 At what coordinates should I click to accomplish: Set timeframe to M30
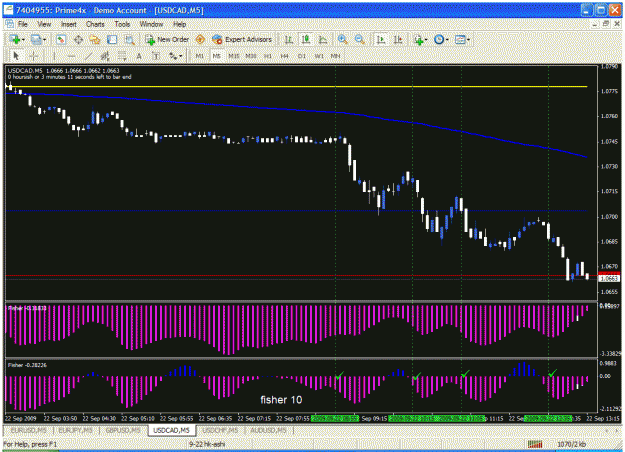tap(251, 56)
